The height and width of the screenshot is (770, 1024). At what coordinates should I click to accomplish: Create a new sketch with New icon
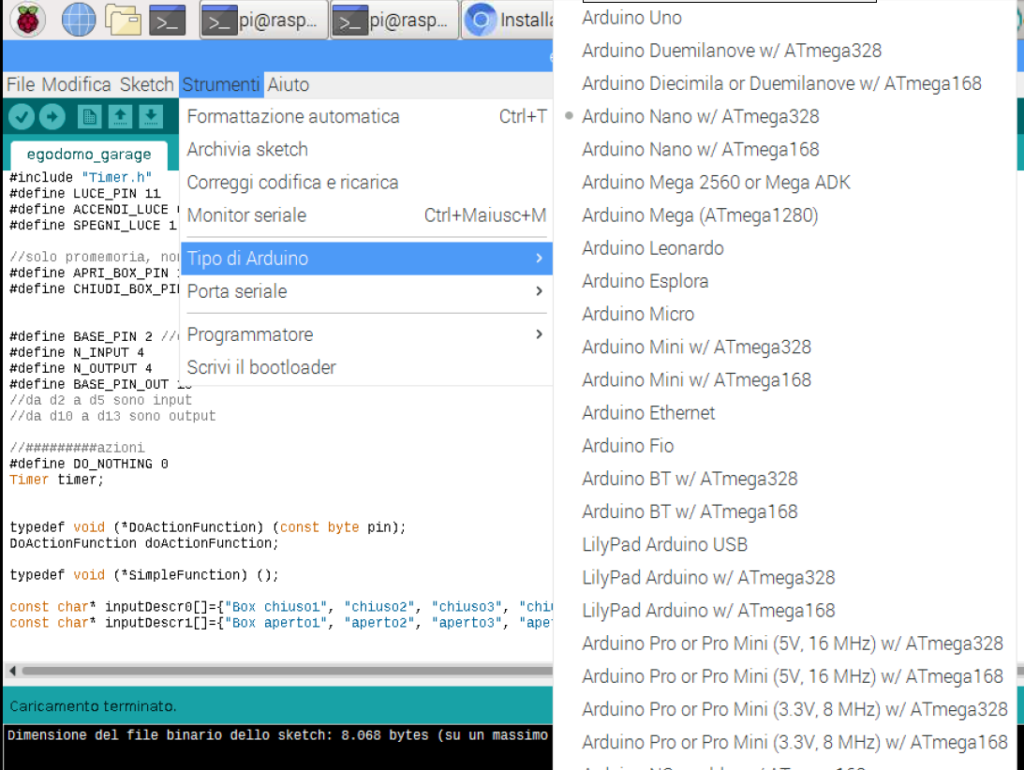pyautogui.click(x=89, y=117)
